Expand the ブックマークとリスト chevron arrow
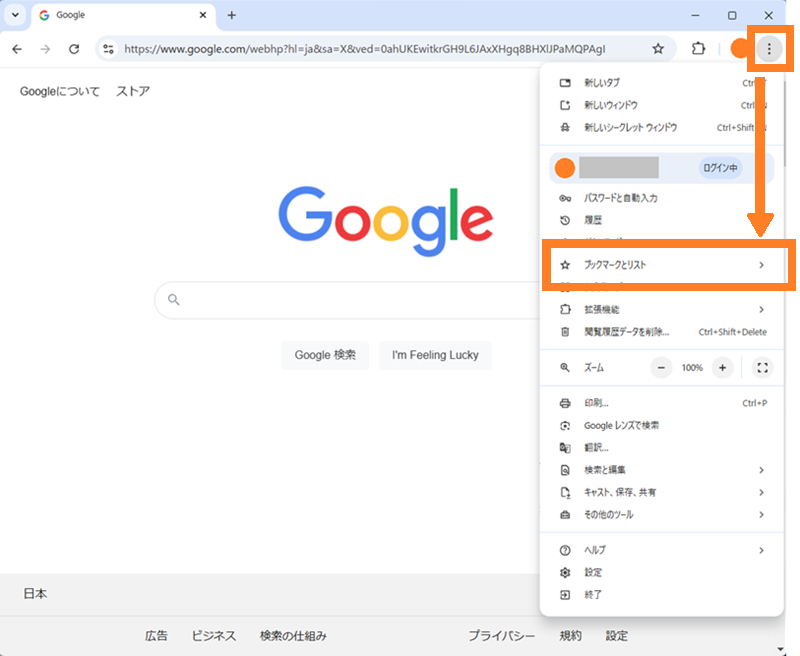The height and width of the screenshot is (656, 800). 761,265
